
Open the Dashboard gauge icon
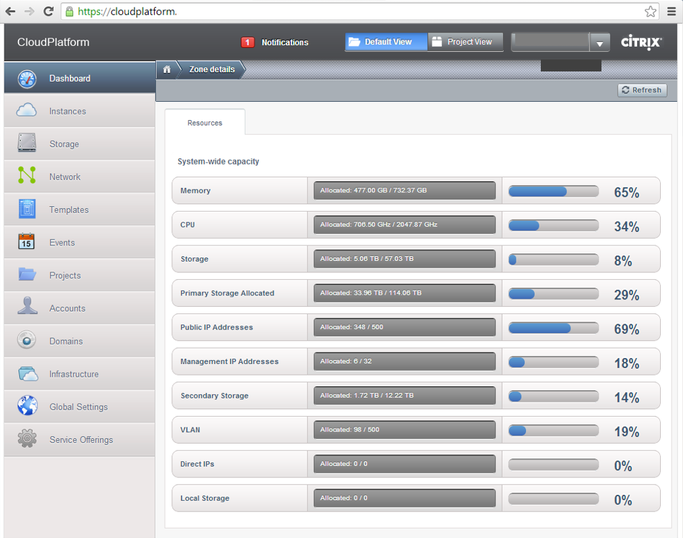[27, 79]
